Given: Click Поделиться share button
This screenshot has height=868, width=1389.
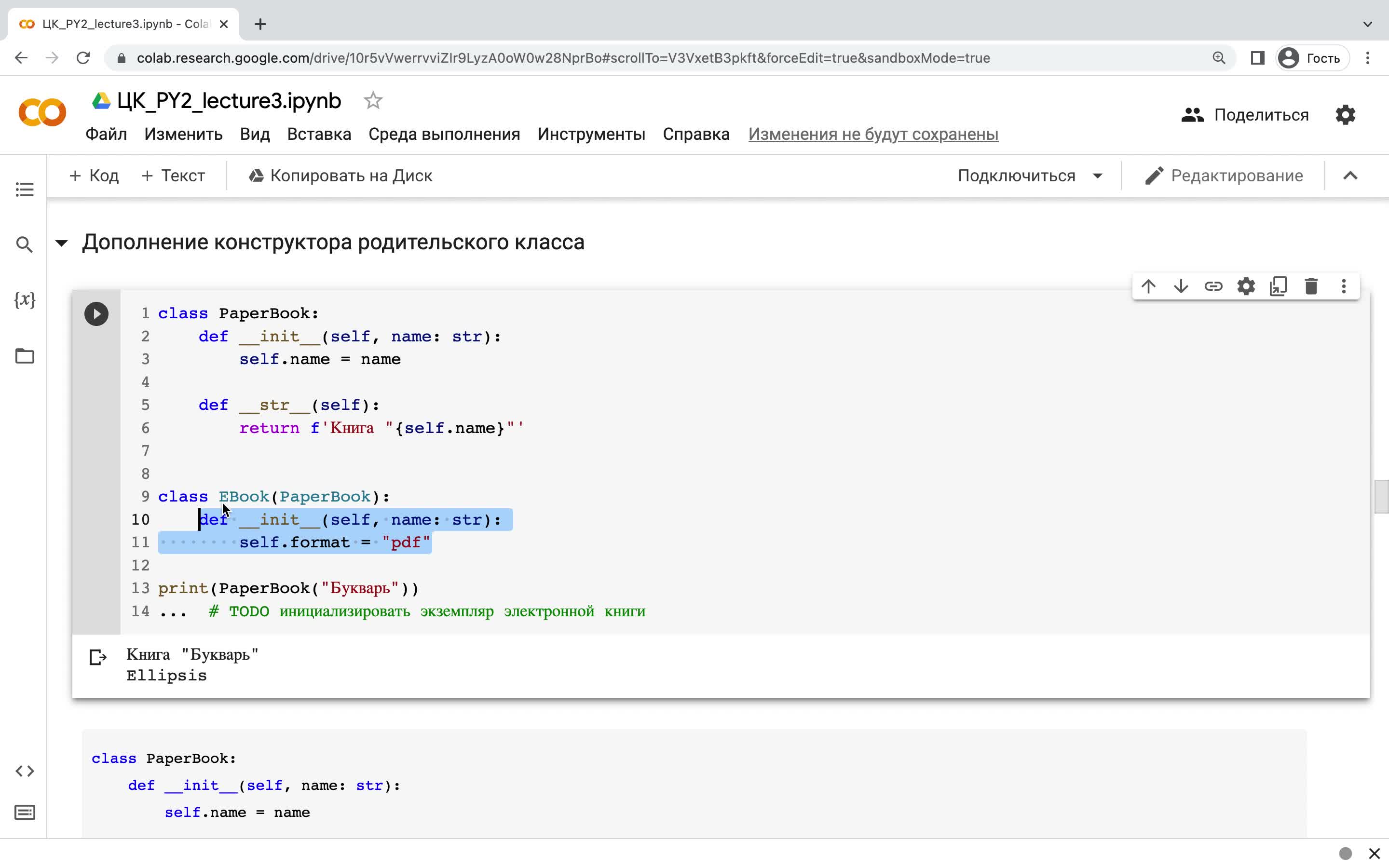Looking at the screenshot, I should click(x=1245, y=115).
